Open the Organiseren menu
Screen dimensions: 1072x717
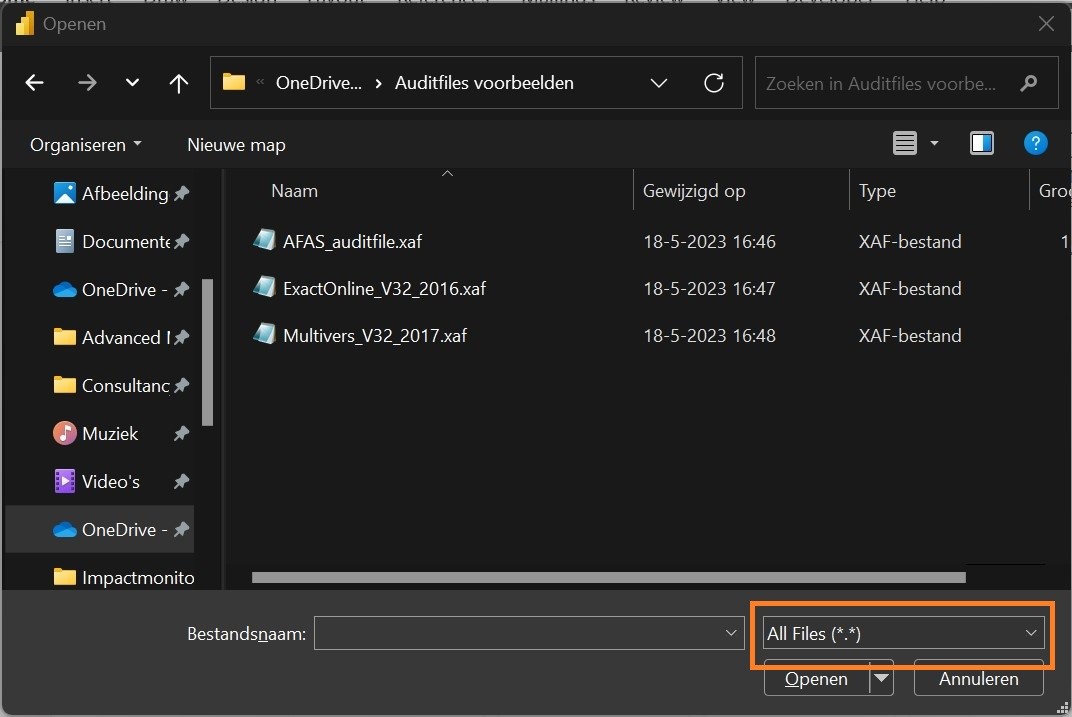(86, 145)
